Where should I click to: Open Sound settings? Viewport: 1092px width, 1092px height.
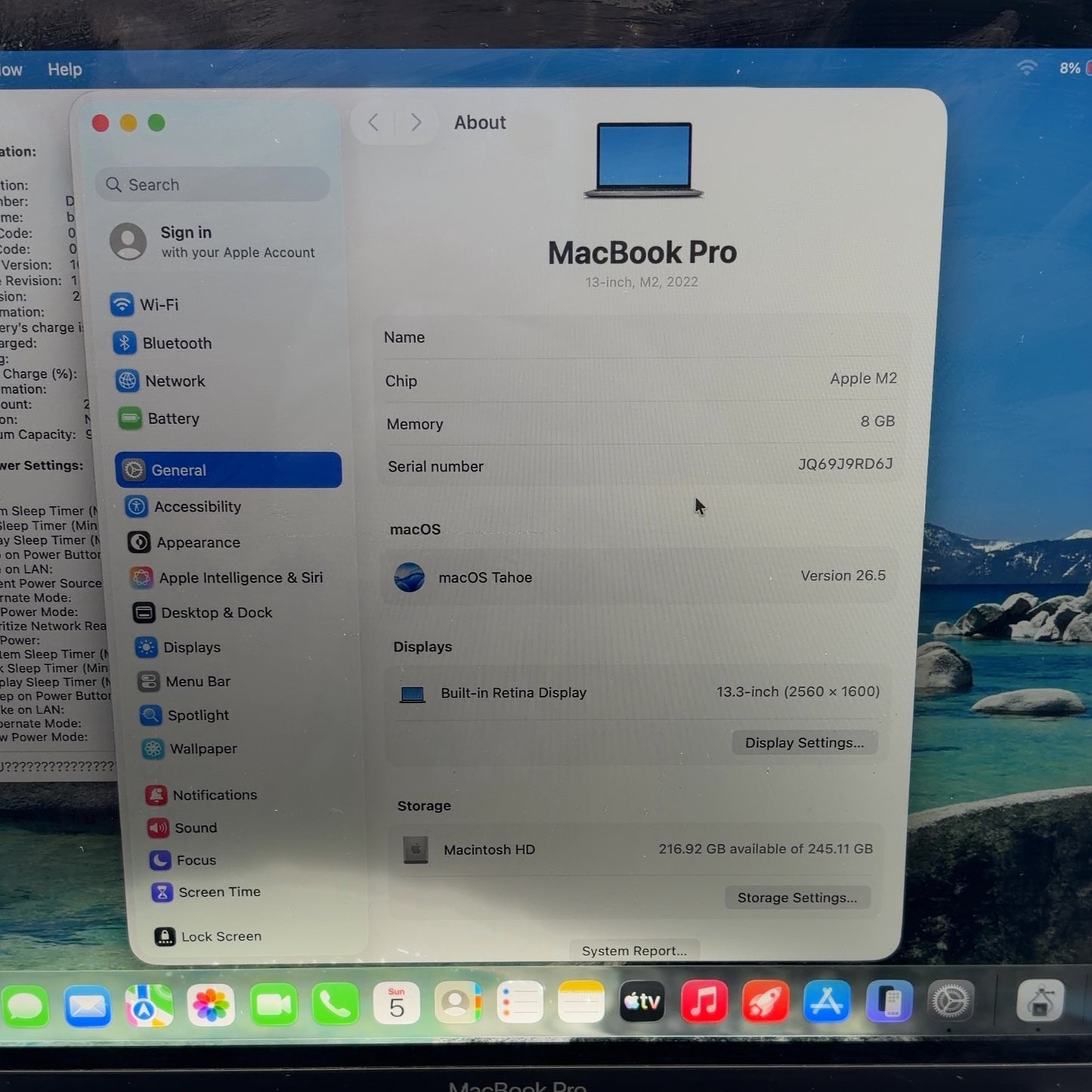[182, 828]
